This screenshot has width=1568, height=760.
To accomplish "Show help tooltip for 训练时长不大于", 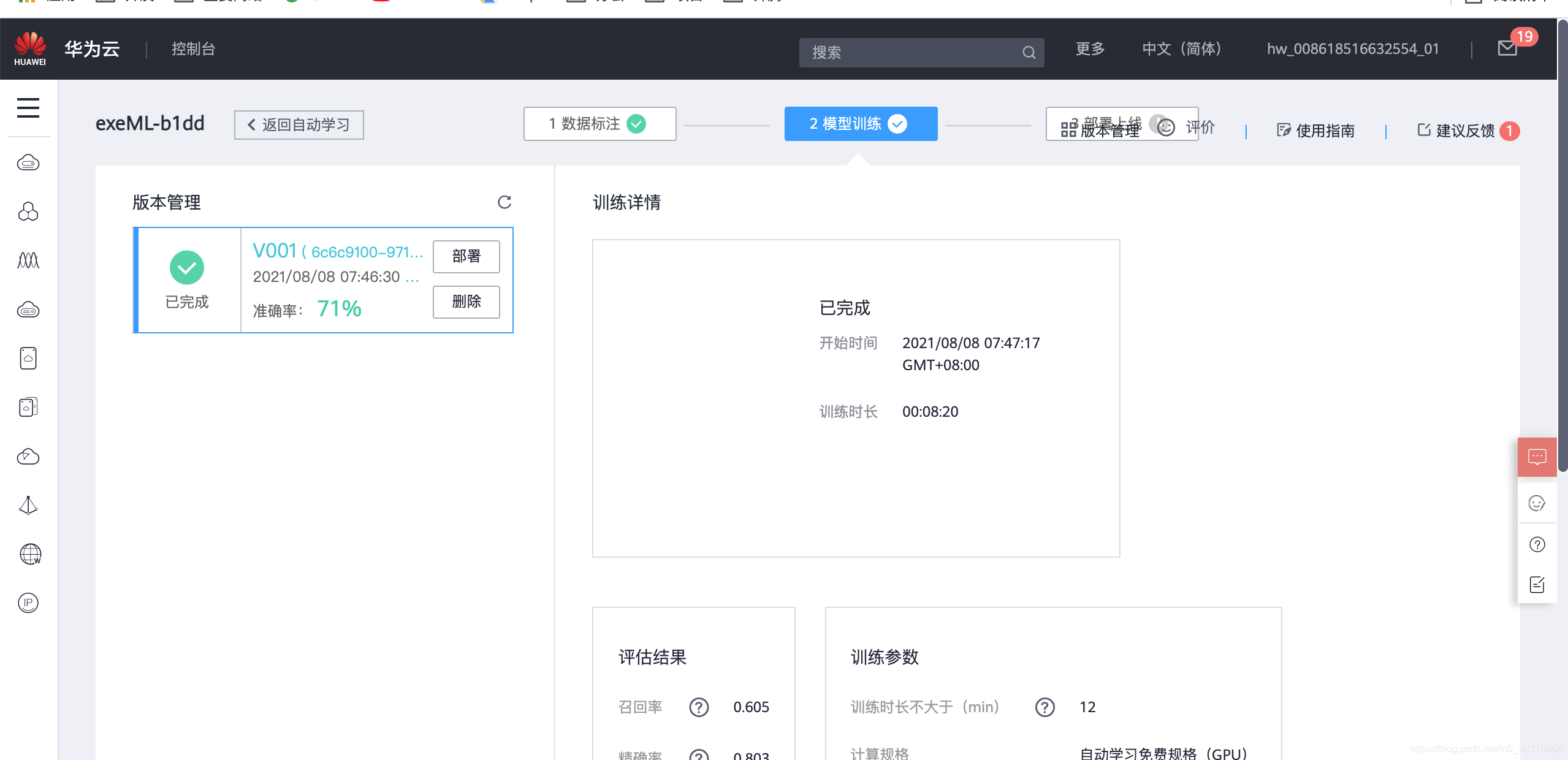I will click(1045, 707).
